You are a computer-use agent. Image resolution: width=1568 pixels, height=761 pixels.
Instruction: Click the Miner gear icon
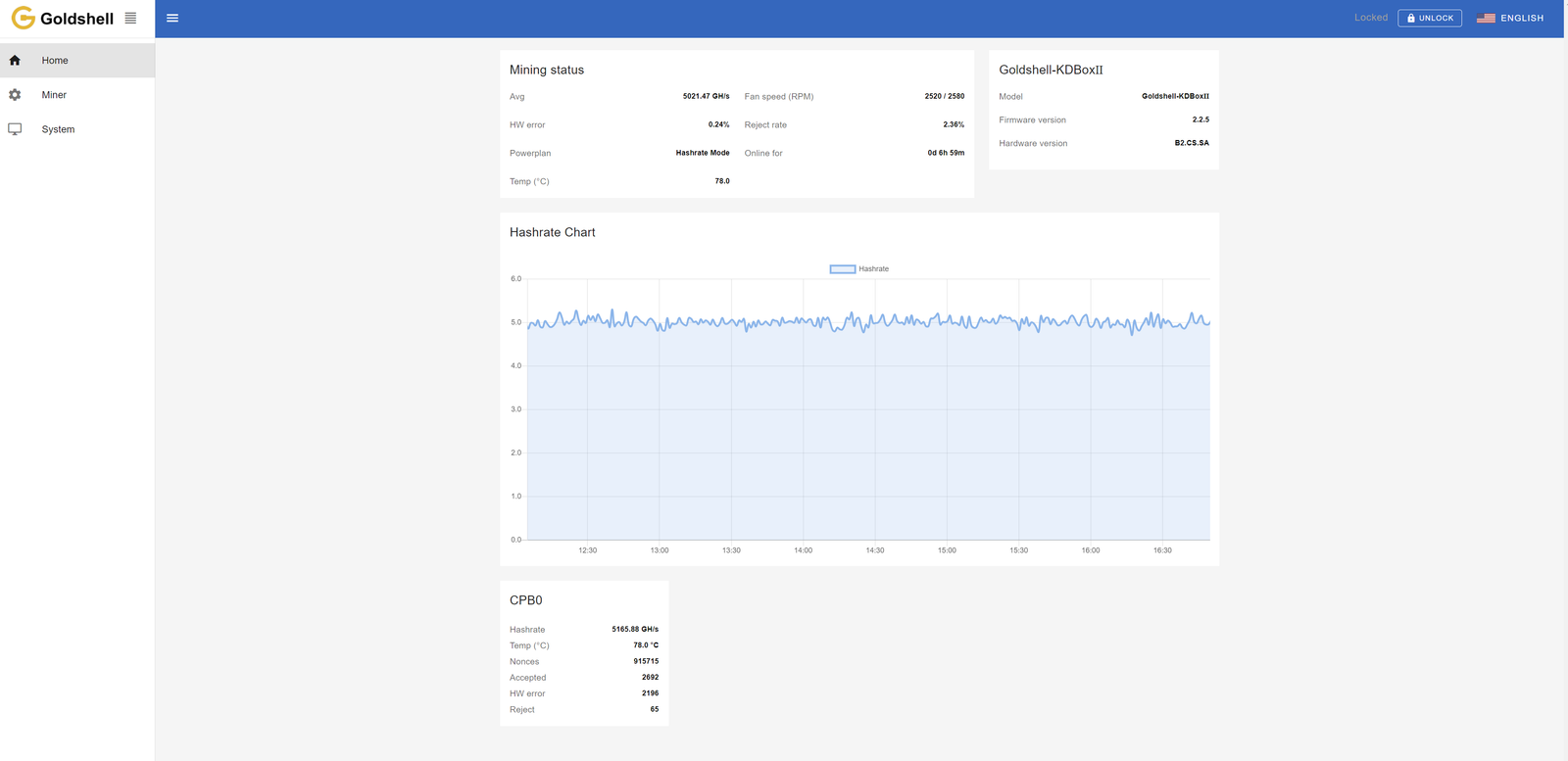coord(15,95)
